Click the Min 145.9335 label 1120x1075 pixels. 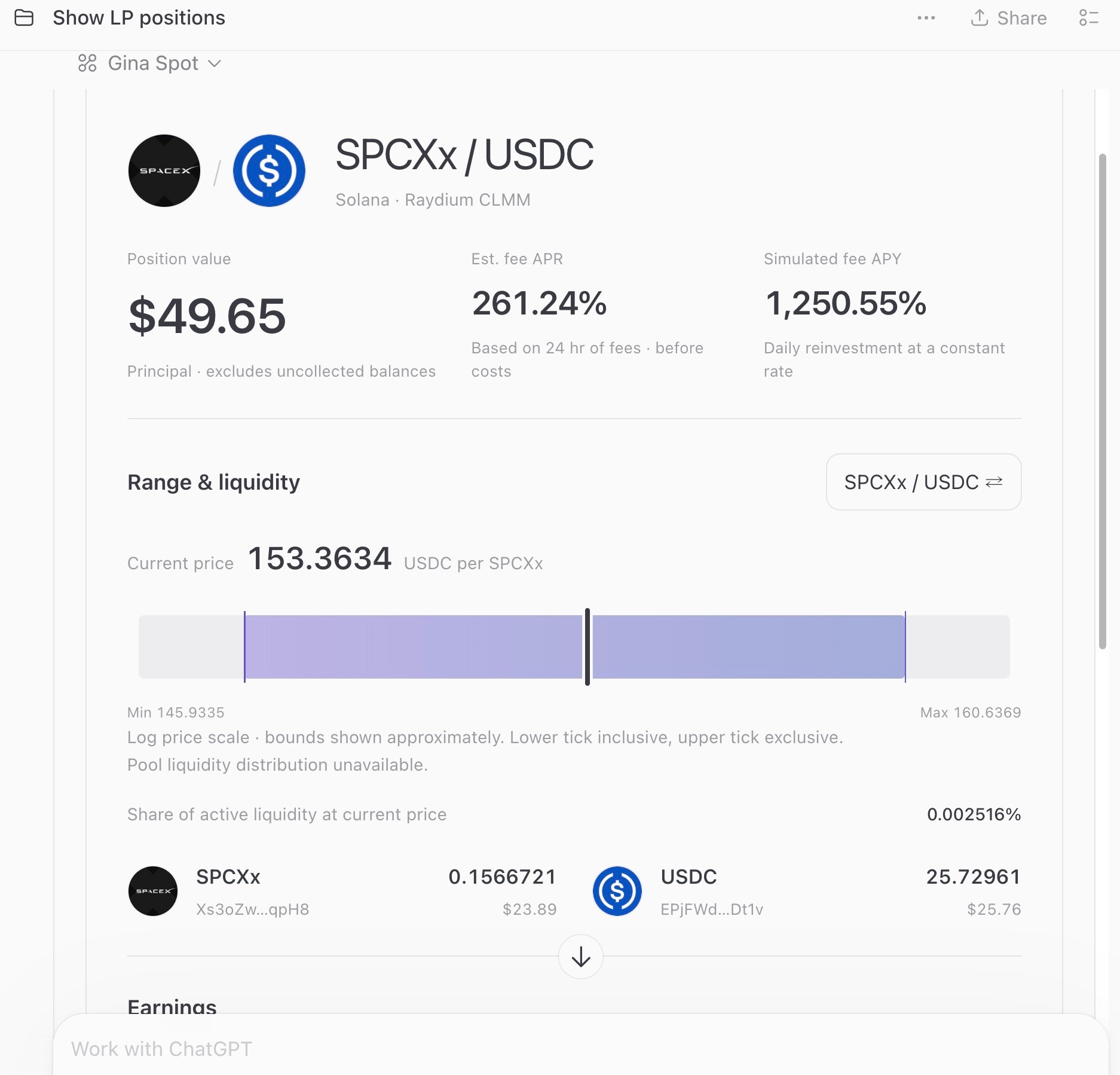[176, 712]
